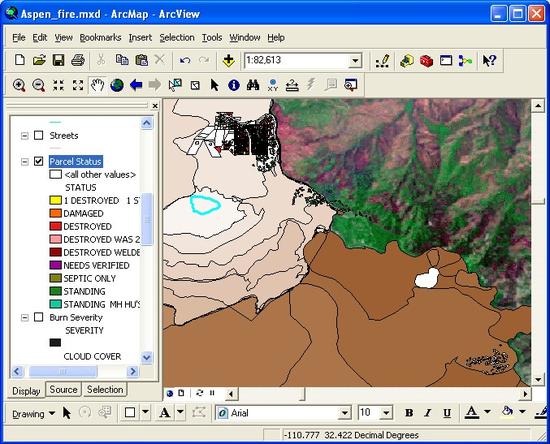This screenshot has width=550, height=444.
Task: Activate the Identify info tool
Action: point(234,85)
